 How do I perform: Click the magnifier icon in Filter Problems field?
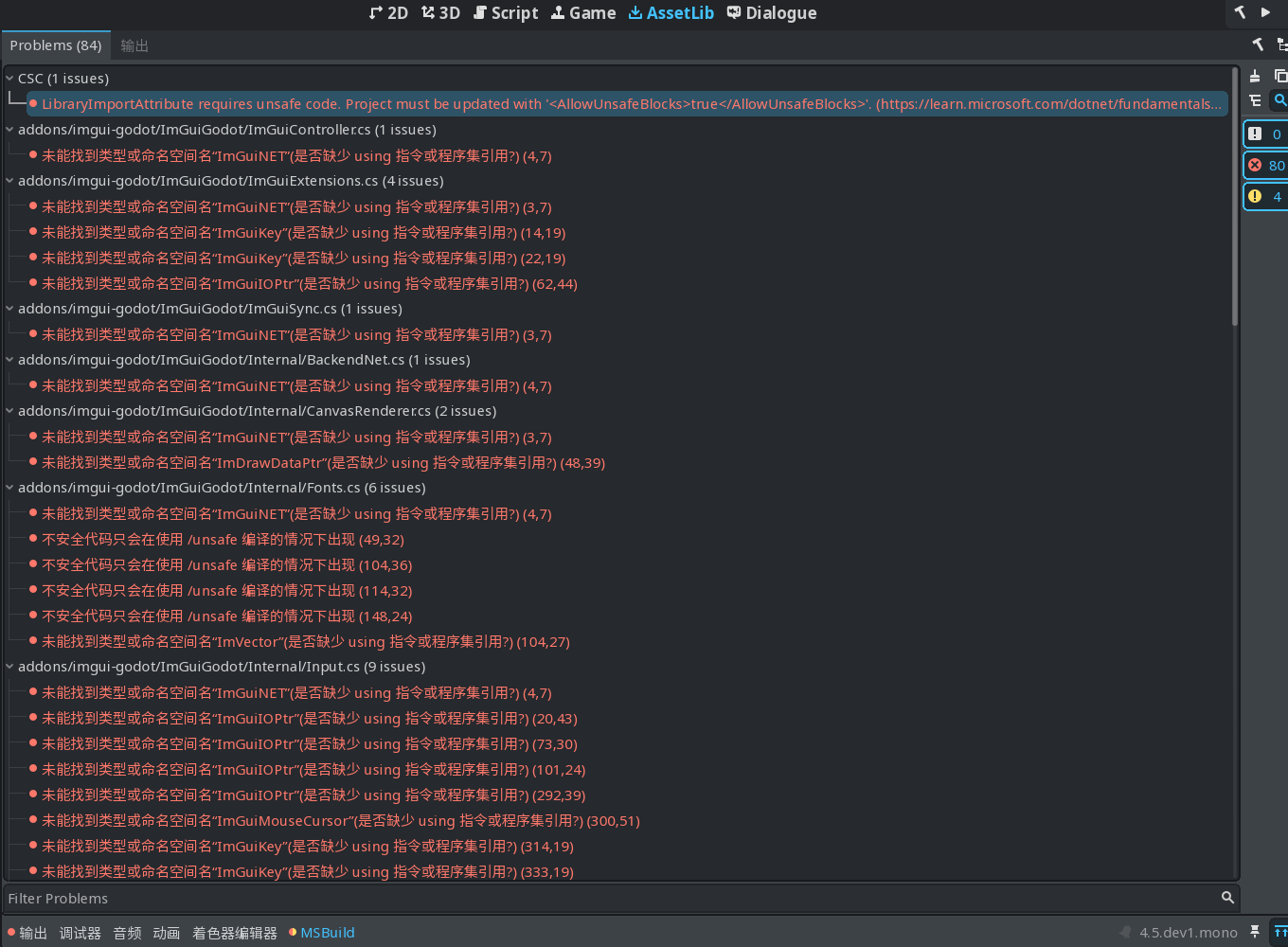1227,898
